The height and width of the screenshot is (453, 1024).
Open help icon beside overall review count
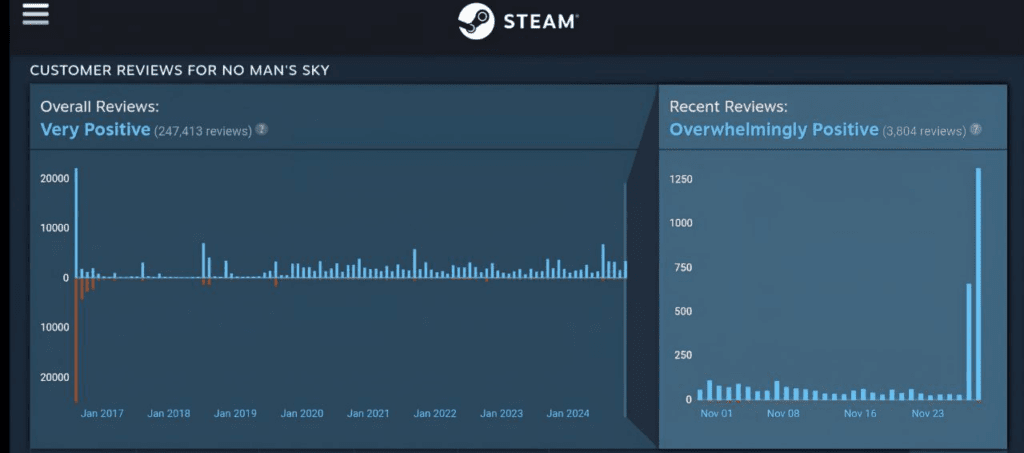(x=262, y=129)
